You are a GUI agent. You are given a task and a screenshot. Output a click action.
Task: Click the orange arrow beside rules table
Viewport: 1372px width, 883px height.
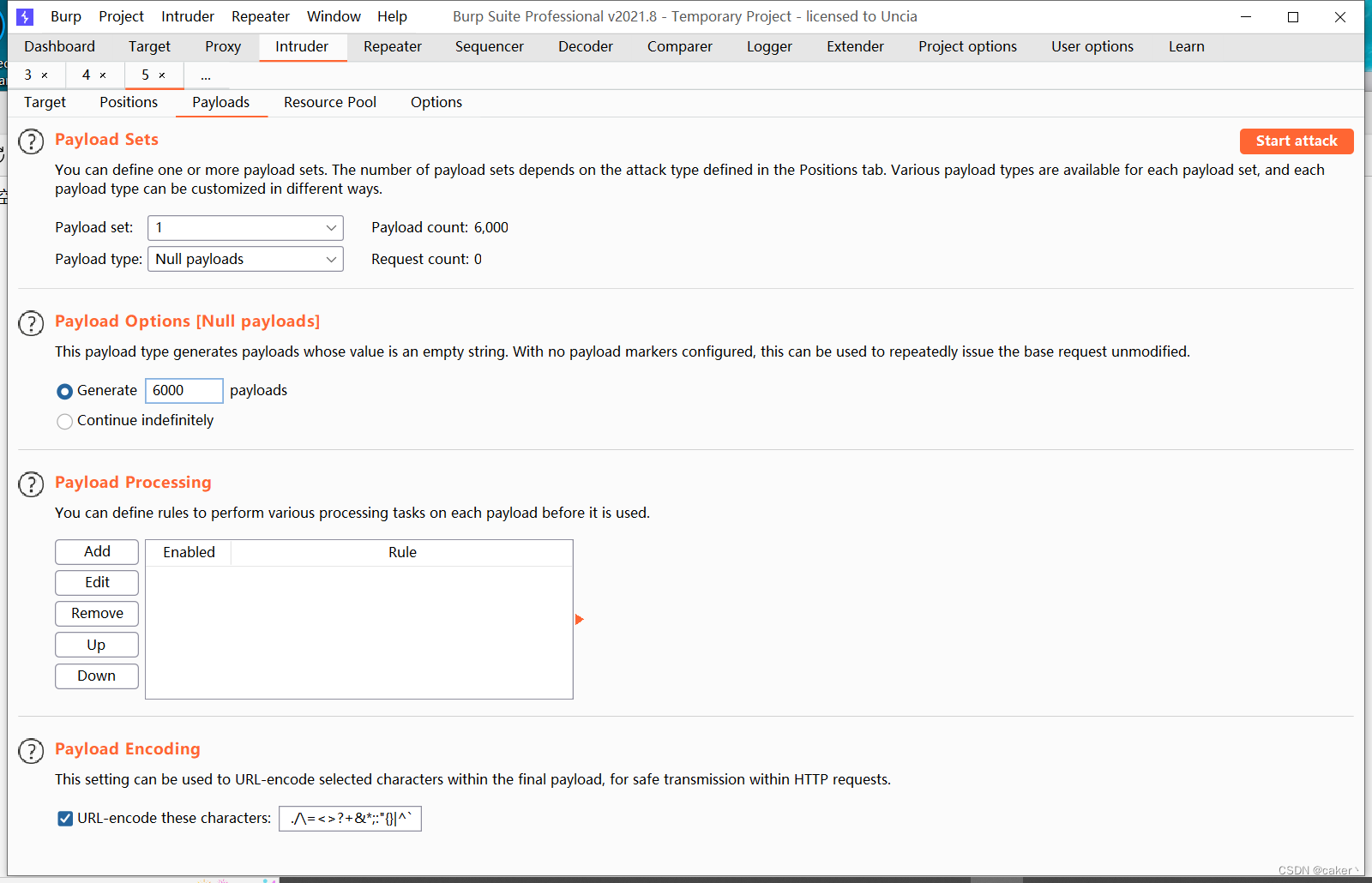click(x=580, y=619)
